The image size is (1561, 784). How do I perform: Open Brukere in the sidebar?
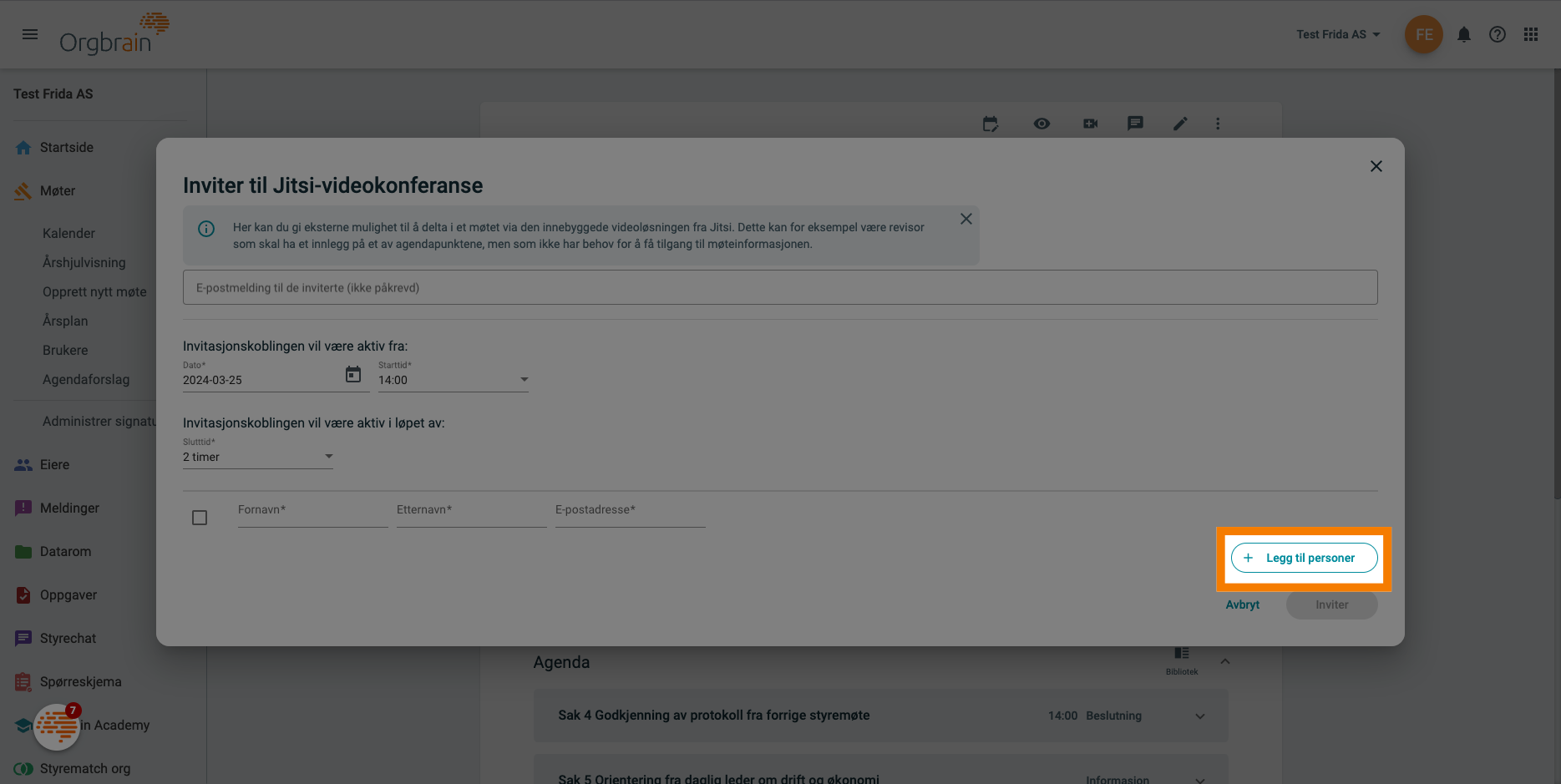point(65,350)
